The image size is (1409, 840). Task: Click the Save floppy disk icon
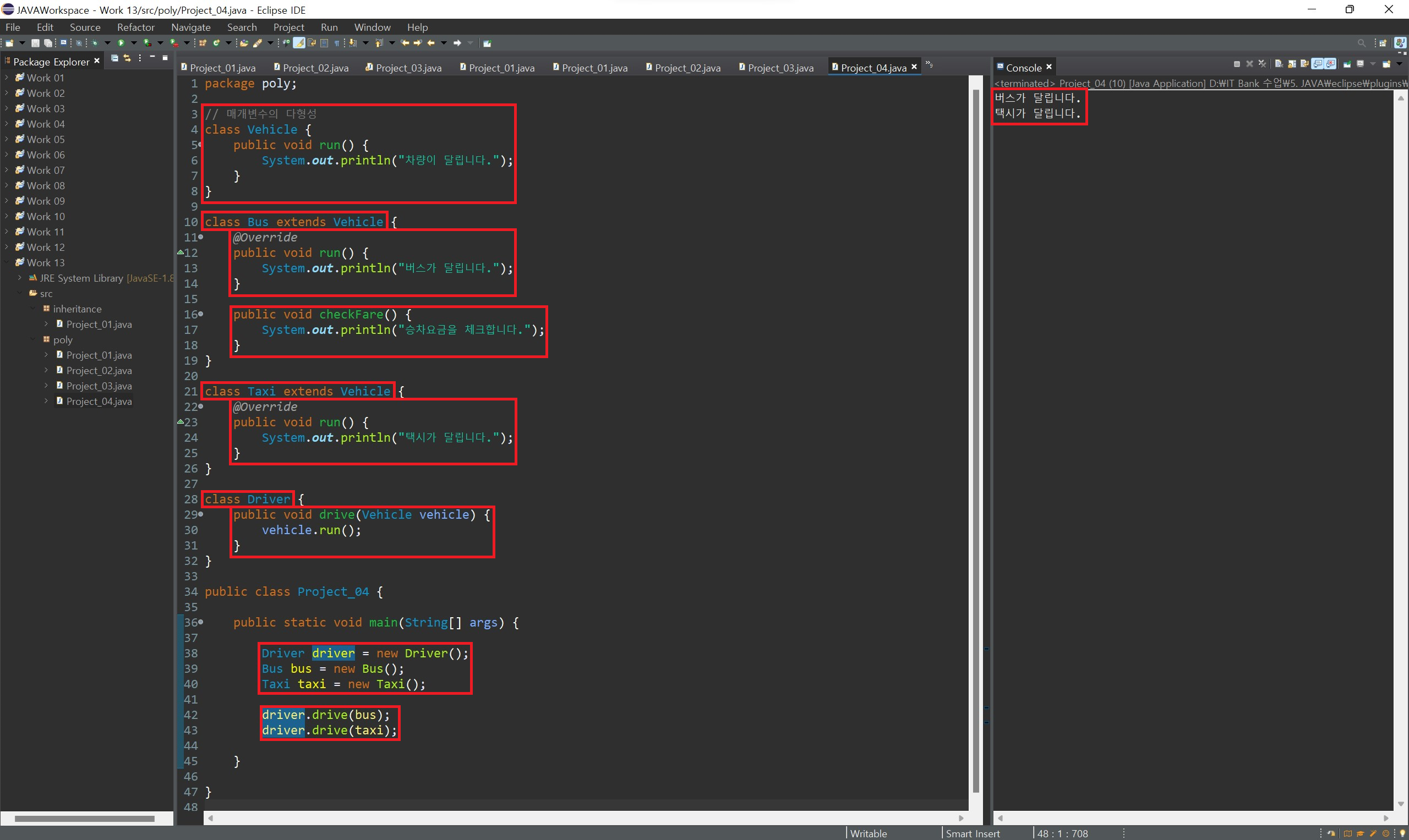(x=35, y=43)
